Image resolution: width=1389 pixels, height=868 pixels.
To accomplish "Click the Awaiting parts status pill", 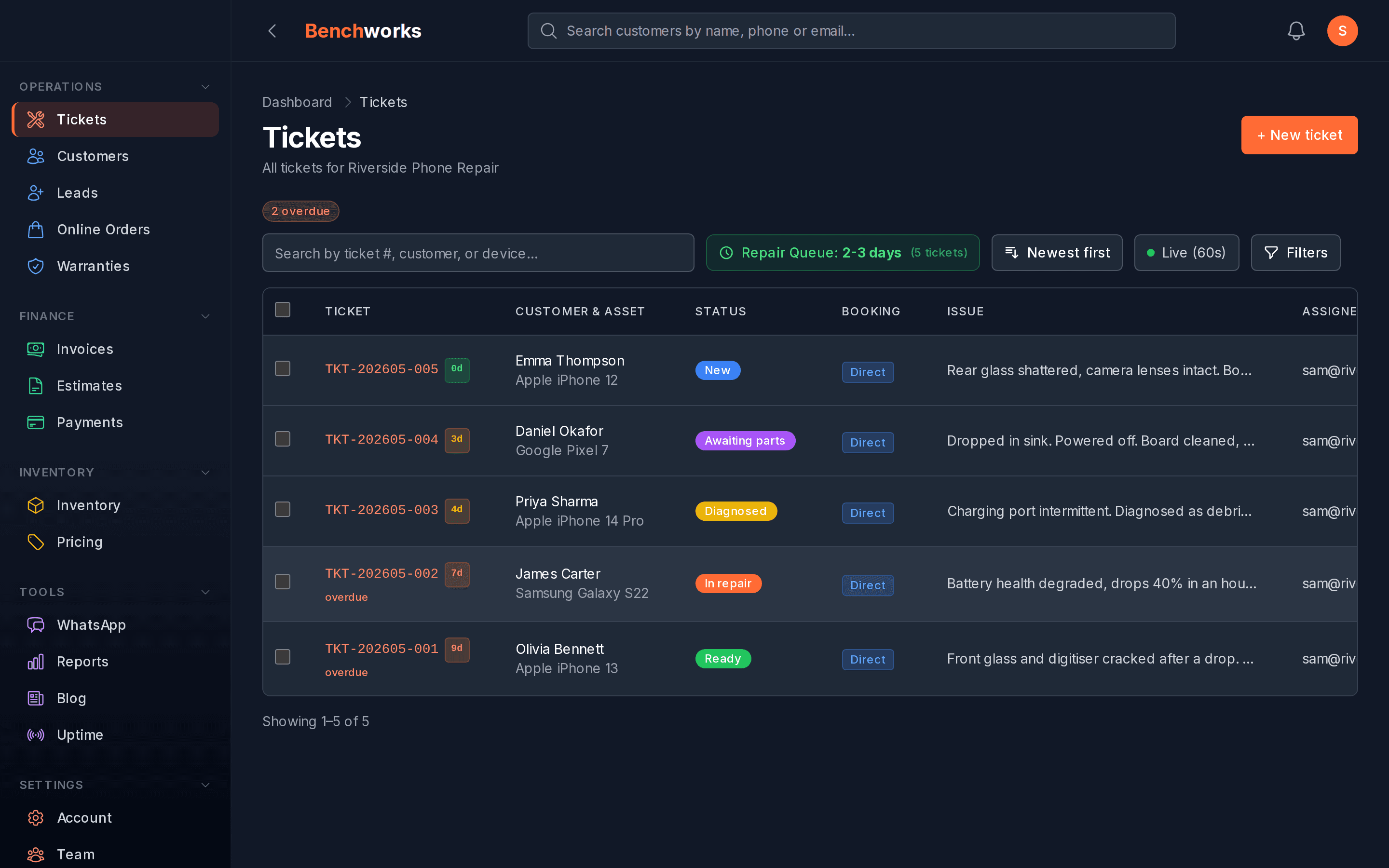I will (745, 441).
